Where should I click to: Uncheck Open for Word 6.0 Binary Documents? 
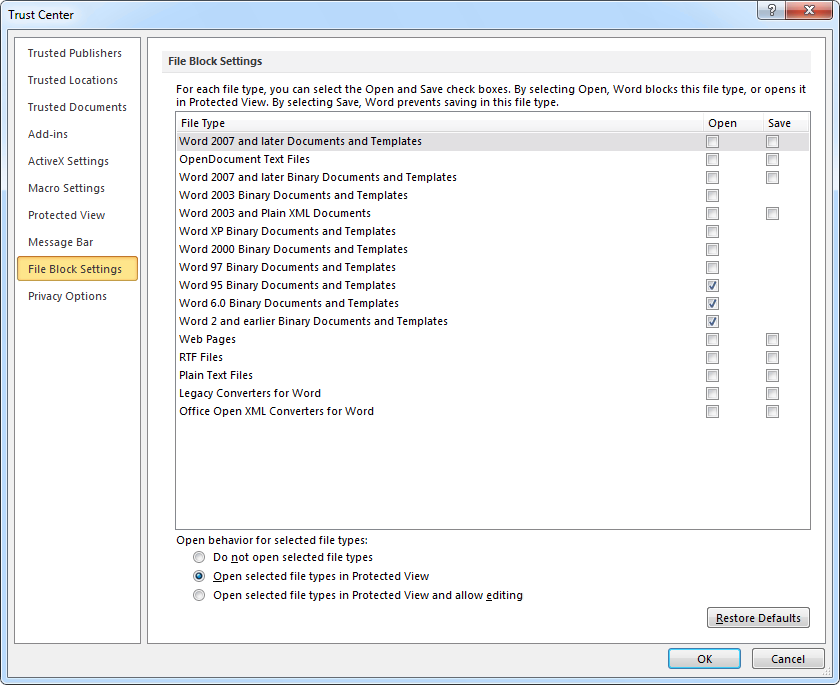click(712, 304)
